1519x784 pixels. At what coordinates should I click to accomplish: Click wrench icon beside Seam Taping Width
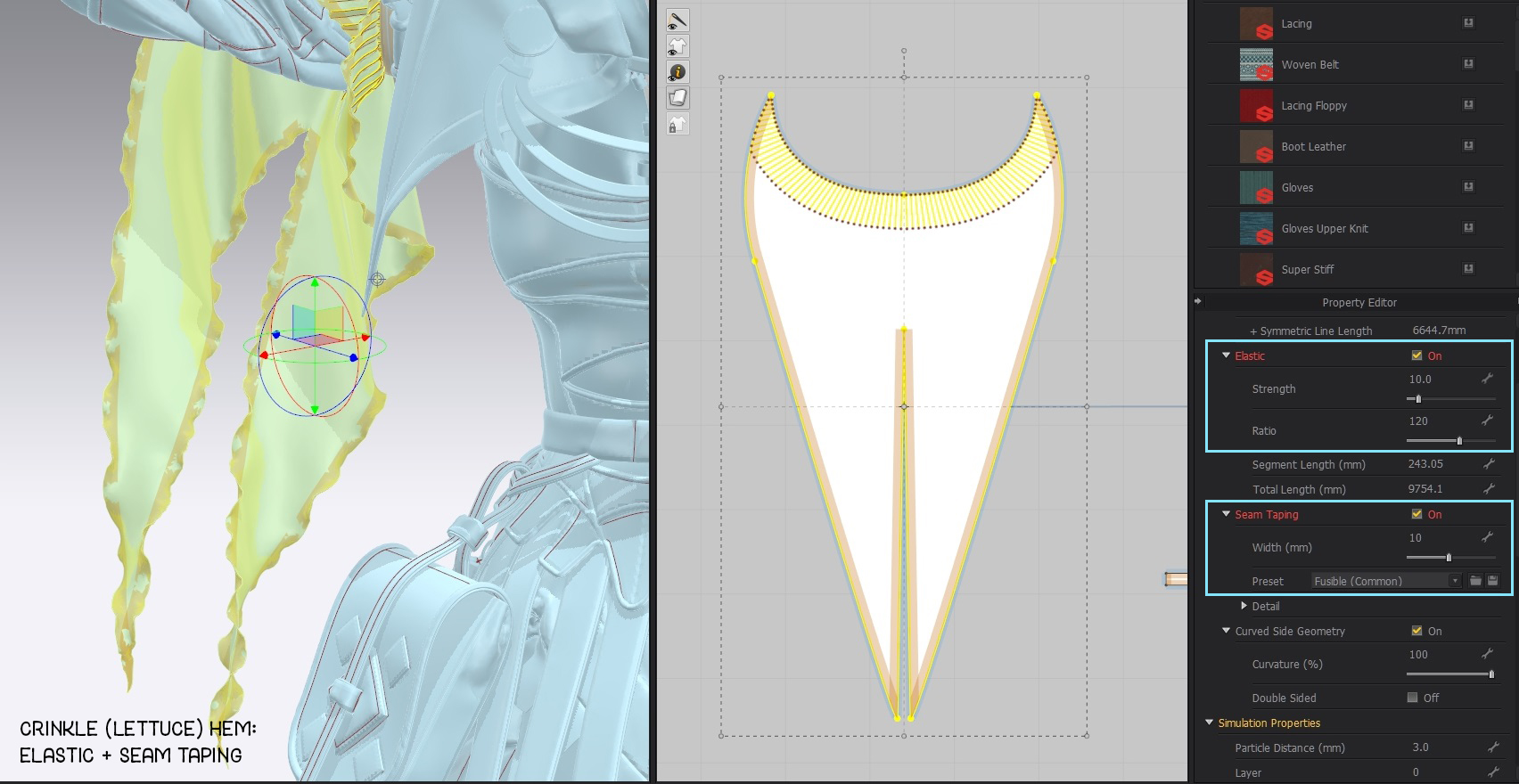tap(1487, 537)
